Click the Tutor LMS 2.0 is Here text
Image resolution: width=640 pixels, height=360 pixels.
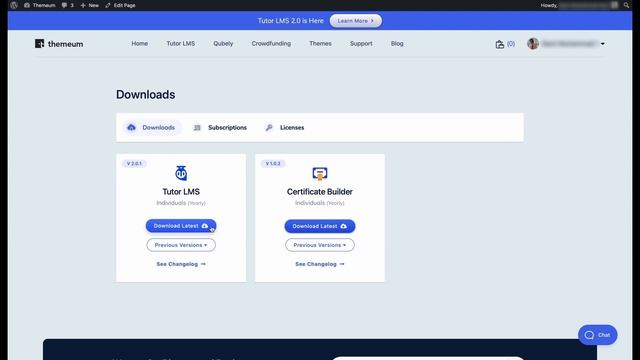coord(290,21)
